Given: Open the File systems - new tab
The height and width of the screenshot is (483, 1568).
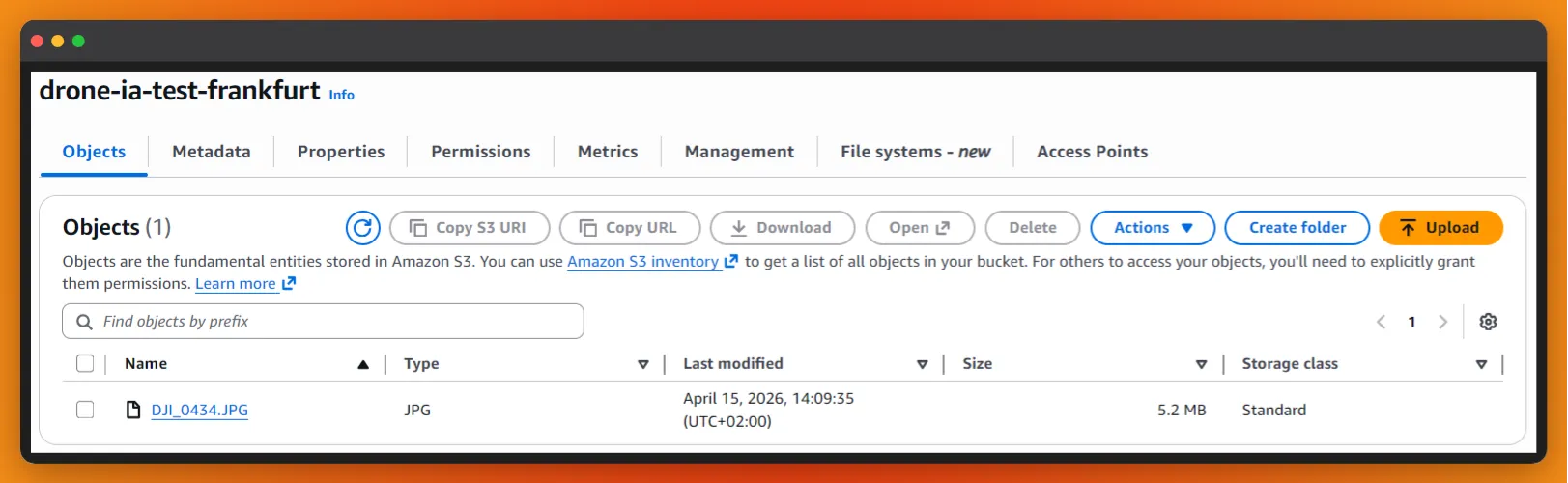Looking at the screenshot, I should click(x=916, y=152).
